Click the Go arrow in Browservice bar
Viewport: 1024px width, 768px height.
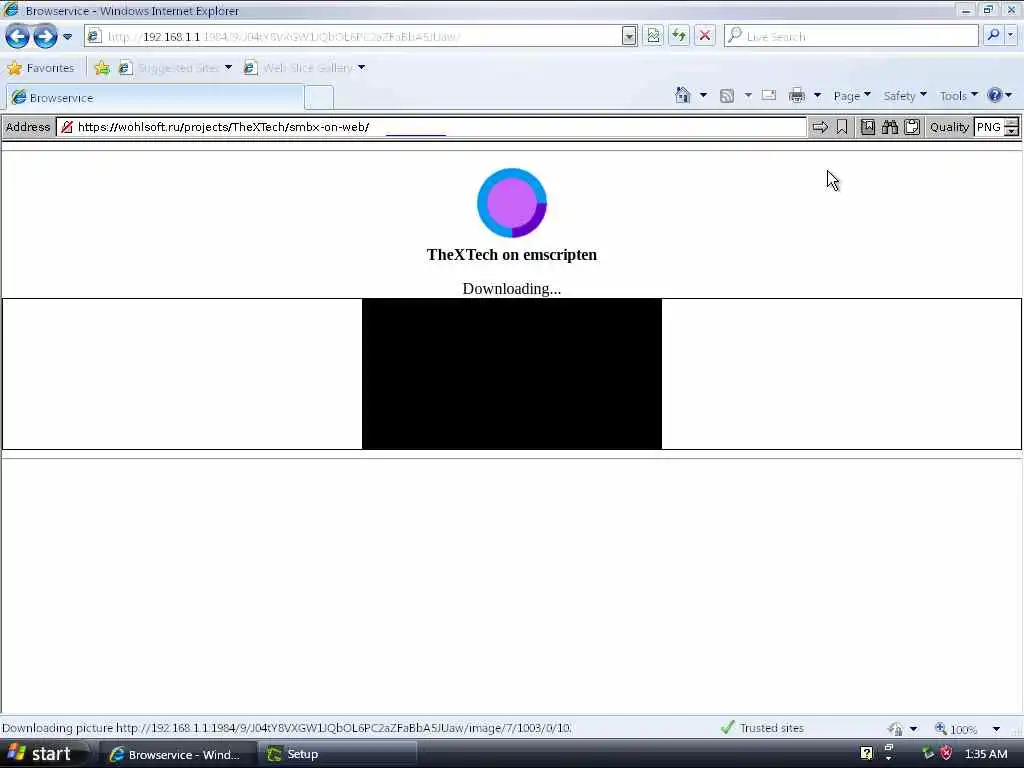[x=820, y=127]
